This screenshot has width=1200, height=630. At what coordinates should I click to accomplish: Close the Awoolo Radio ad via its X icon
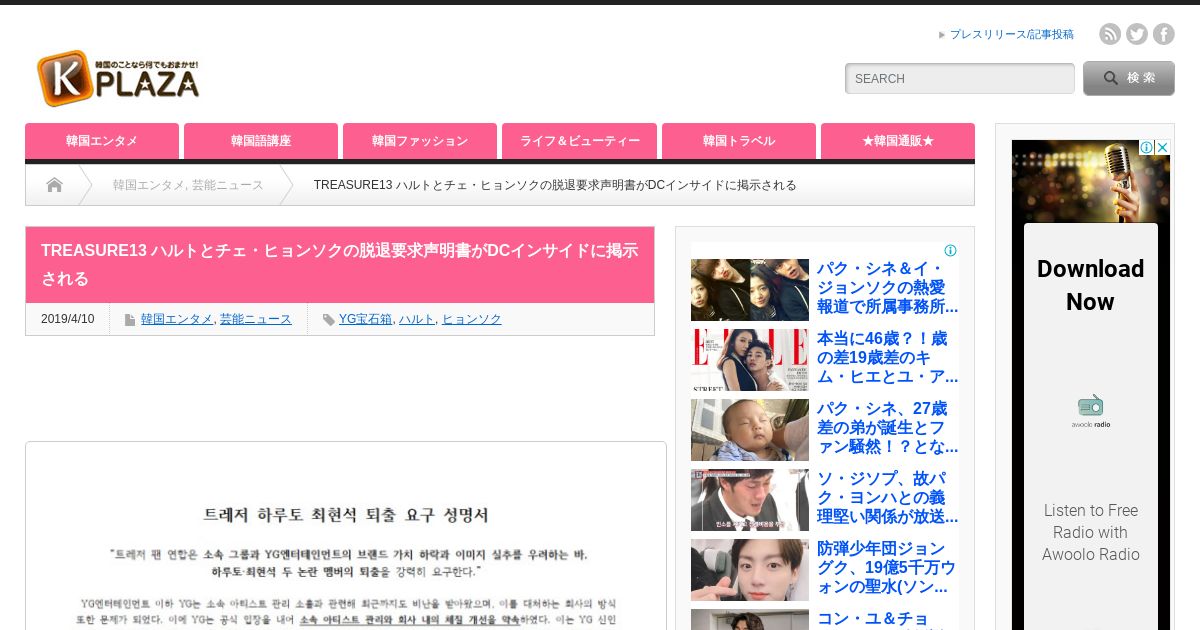[x=1163, y=147]
